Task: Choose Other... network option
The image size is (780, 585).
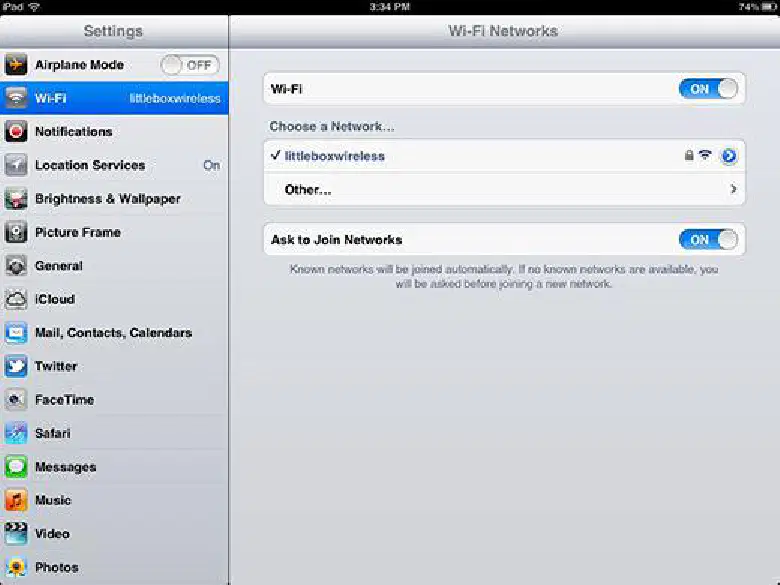Action: coord(504,190)
